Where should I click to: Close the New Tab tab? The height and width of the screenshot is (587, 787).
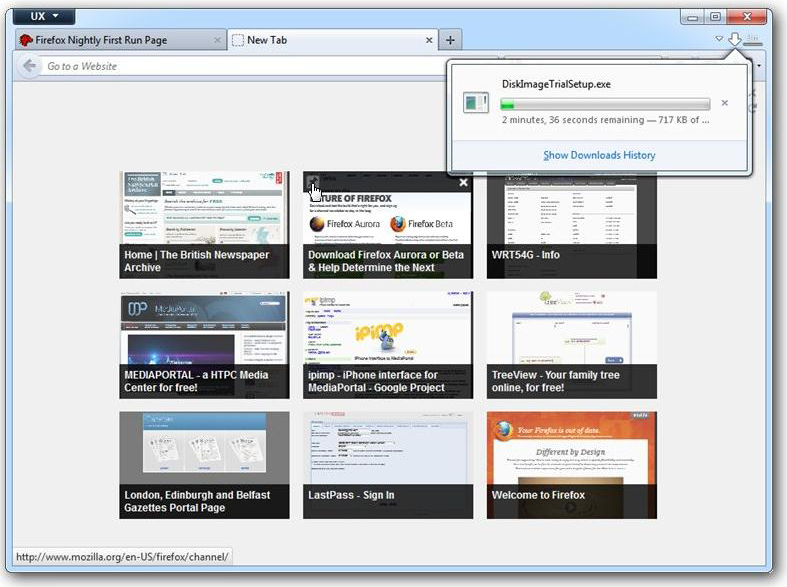pos(429,40)
